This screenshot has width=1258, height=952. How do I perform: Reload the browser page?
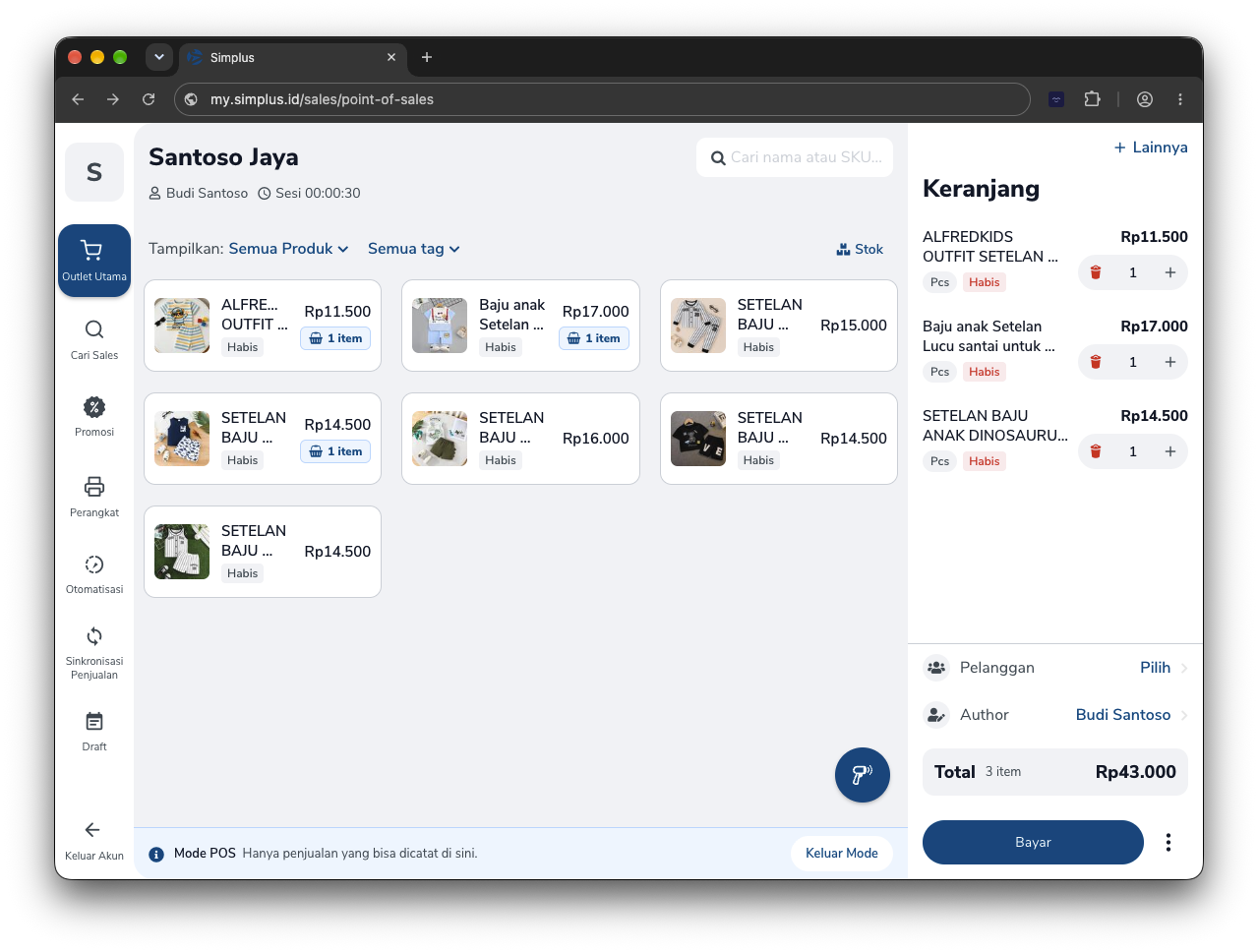click(x=149, y=99)
